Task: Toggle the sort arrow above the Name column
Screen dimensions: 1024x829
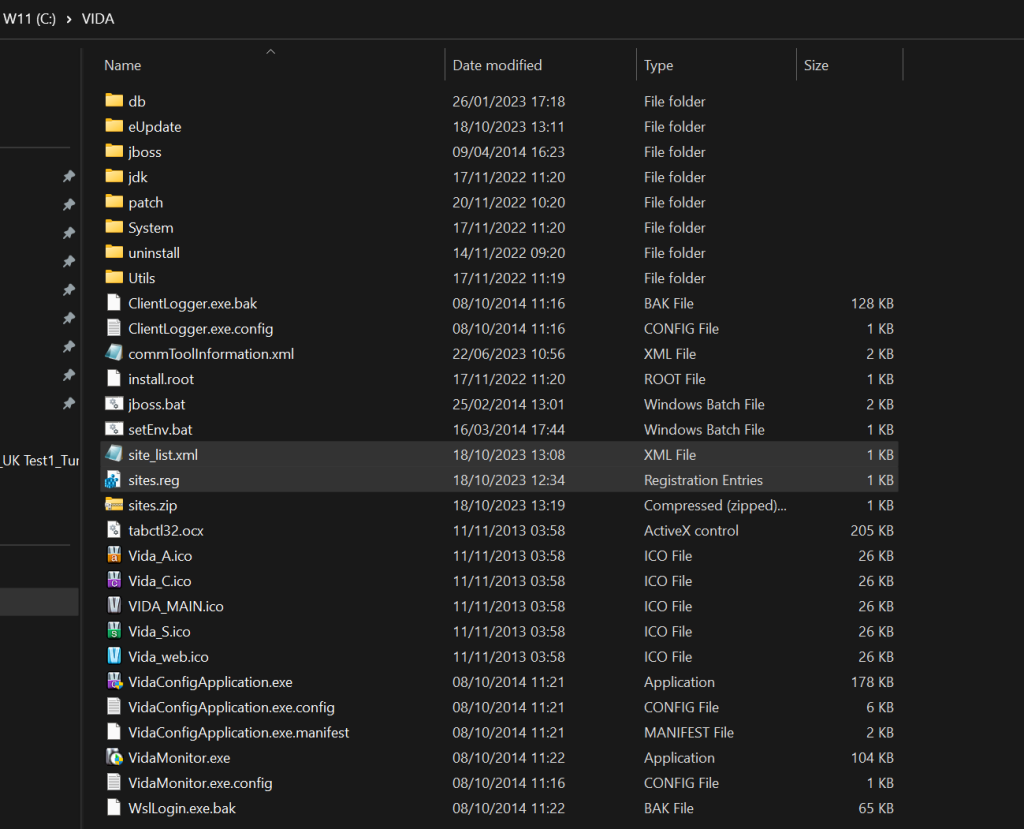Action: [x=270, y=52]
